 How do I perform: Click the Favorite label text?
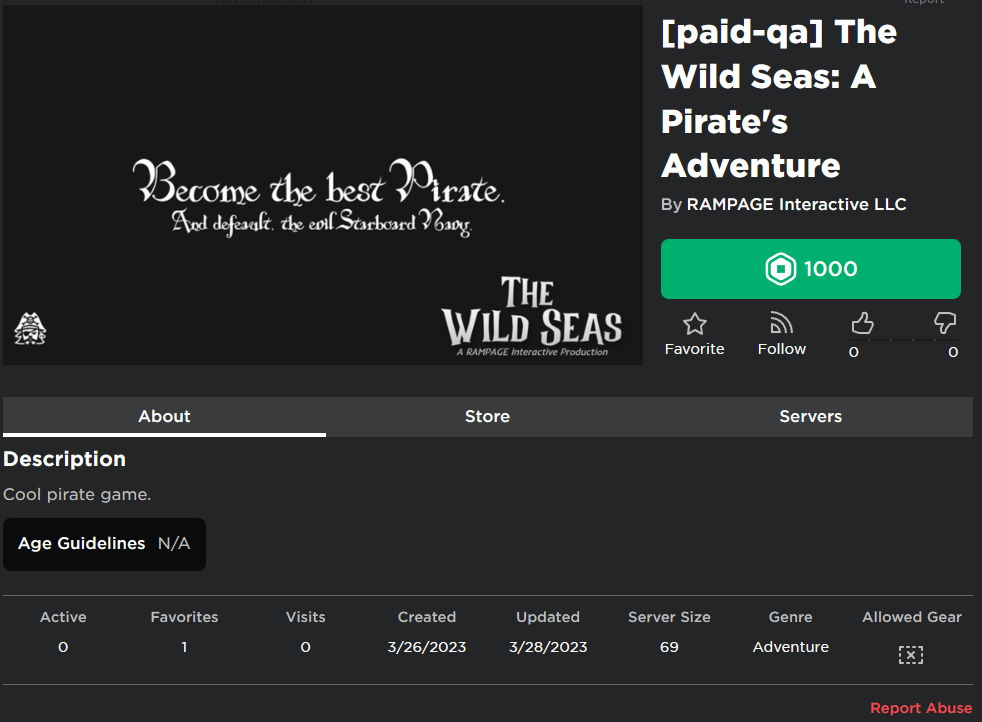click(x=695, y=349)
